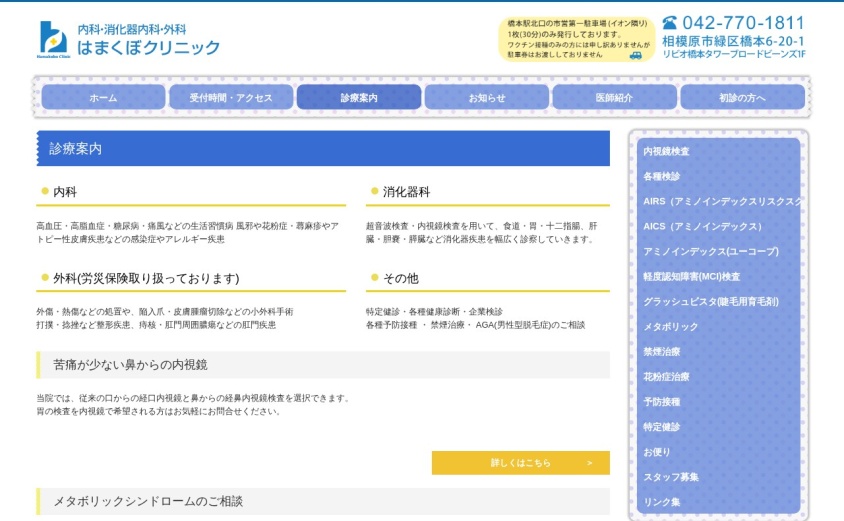Open the お知らせ navigation tab

pyautogui.click(x=487, y=97)
